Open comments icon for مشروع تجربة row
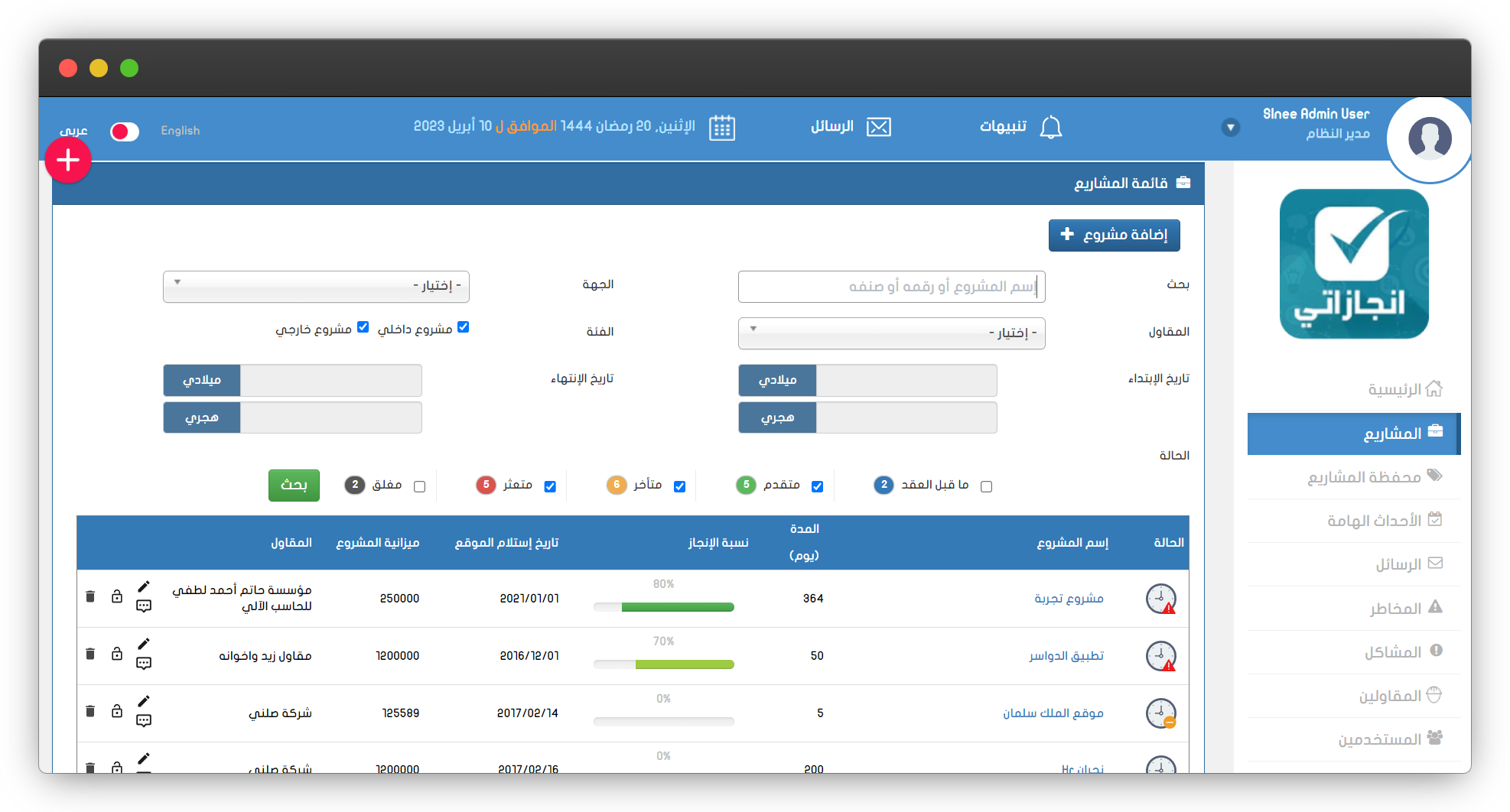This screenshot has height=812, width=1510. click(x=144, y=606)
